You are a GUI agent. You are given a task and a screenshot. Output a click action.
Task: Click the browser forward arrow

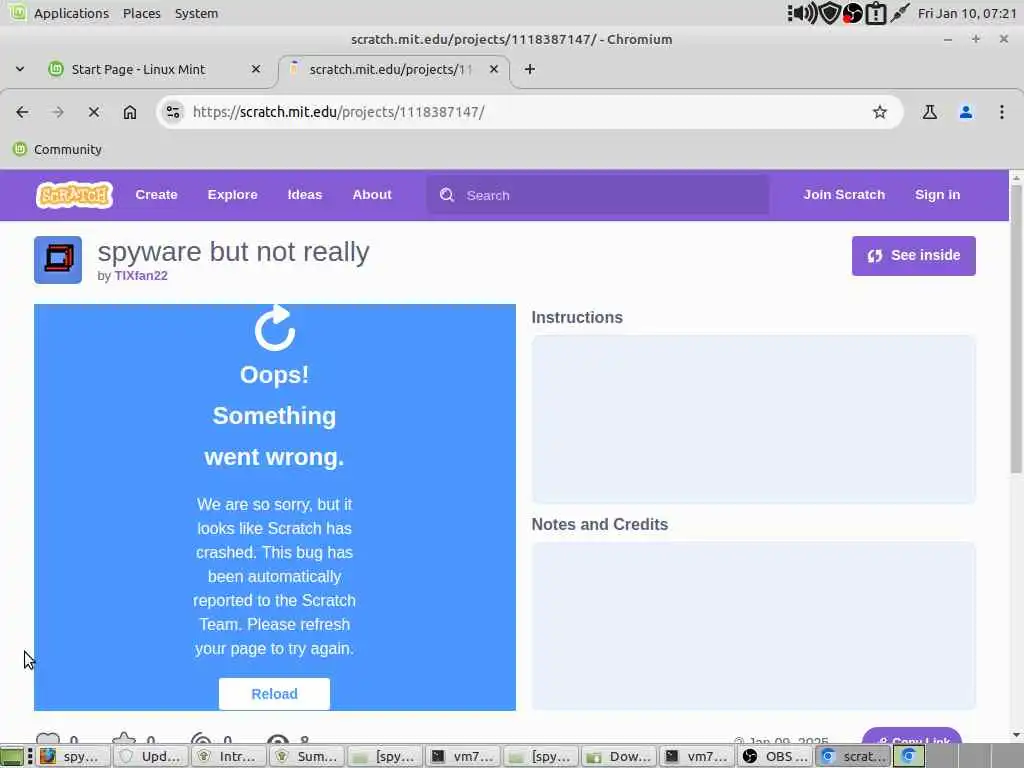(57, 112)
